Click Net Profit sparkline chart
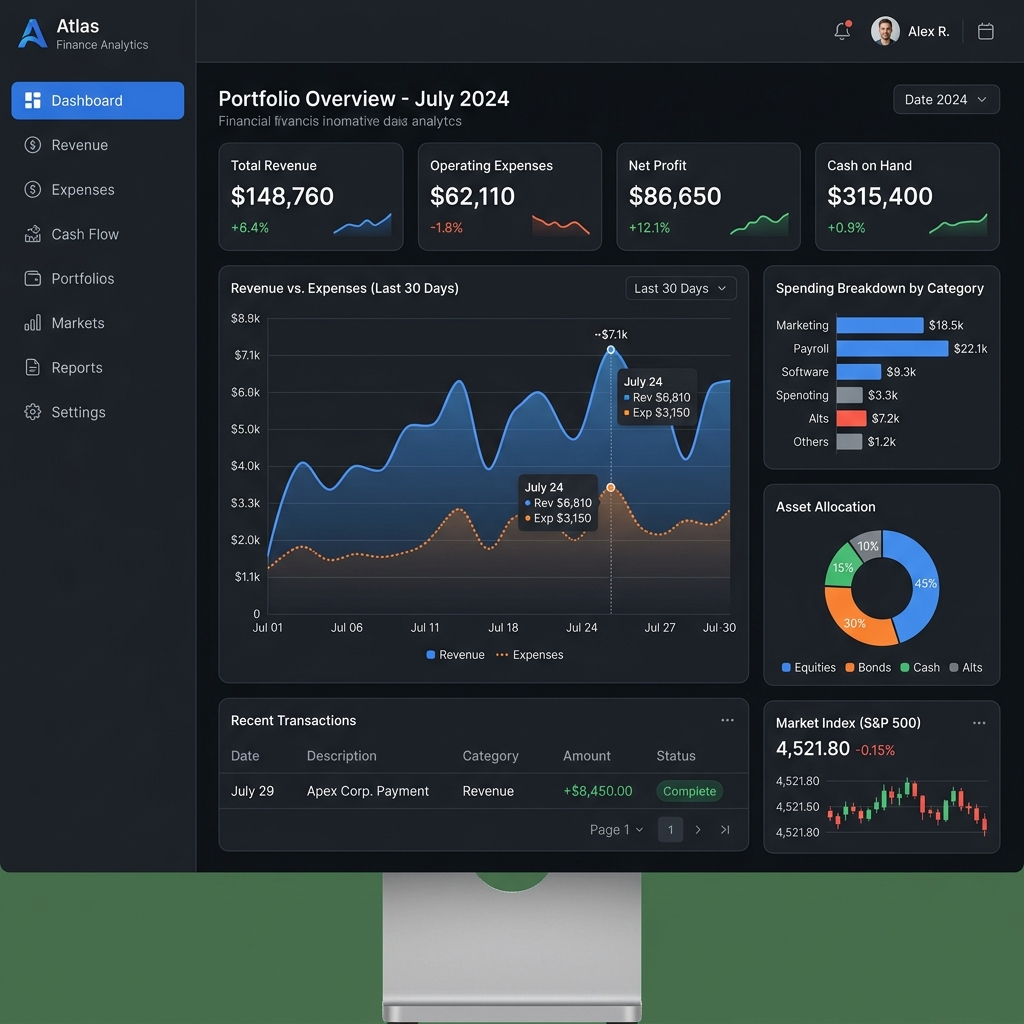The width and height of the screenshot is (1024, 1024). click(x=760, y=224)
